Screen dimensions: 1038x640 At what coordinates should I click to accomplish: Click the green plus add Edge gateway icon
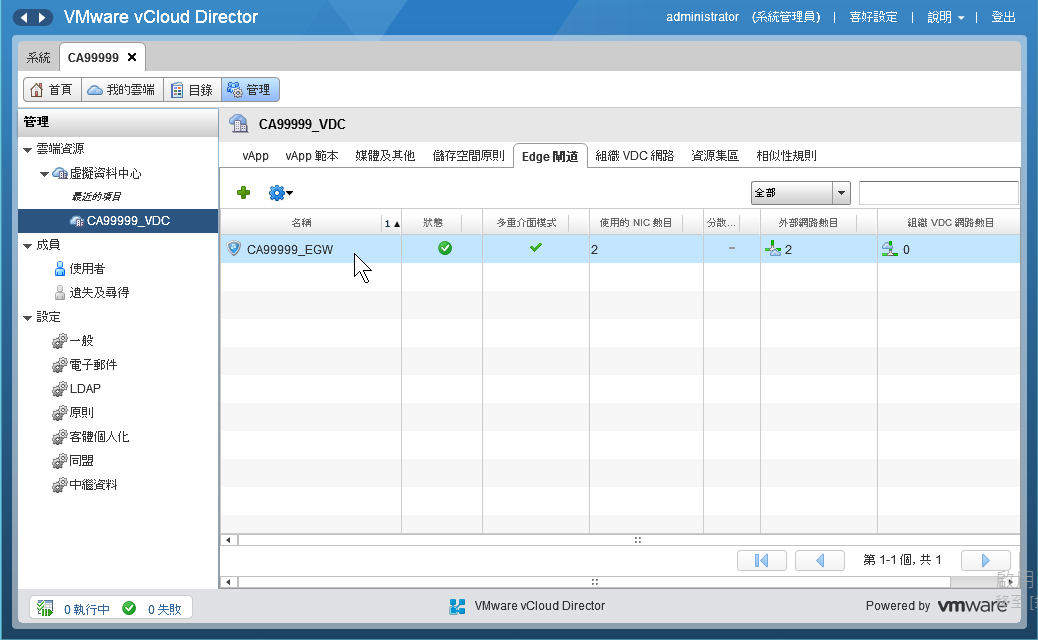point(244,193)
